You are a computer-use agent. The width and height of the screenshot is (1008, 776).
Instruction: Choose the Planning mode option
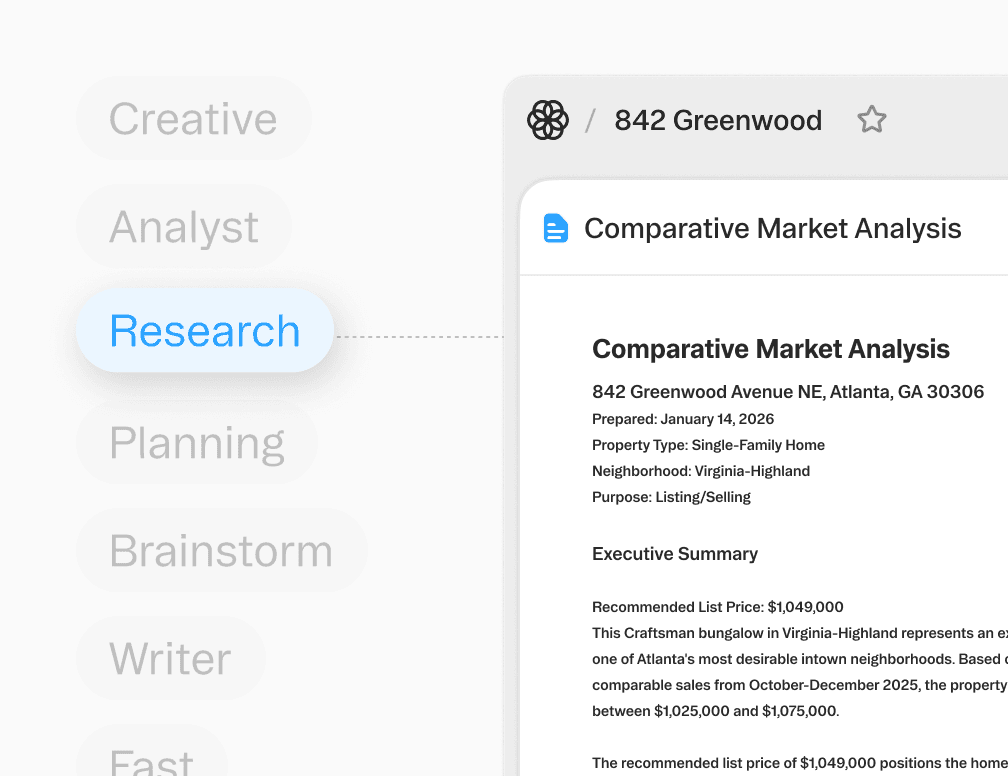tap(197, 442)
